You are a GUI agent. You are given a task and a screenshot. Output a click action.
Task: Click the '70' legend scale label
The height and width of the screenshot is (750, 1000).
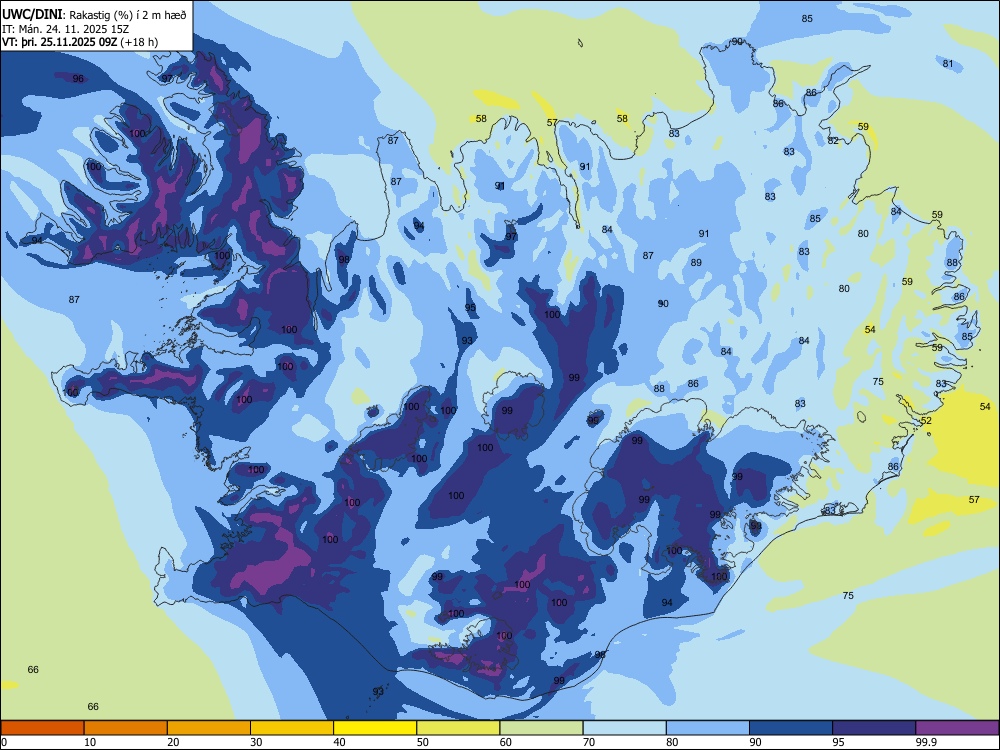click(589, 742)
